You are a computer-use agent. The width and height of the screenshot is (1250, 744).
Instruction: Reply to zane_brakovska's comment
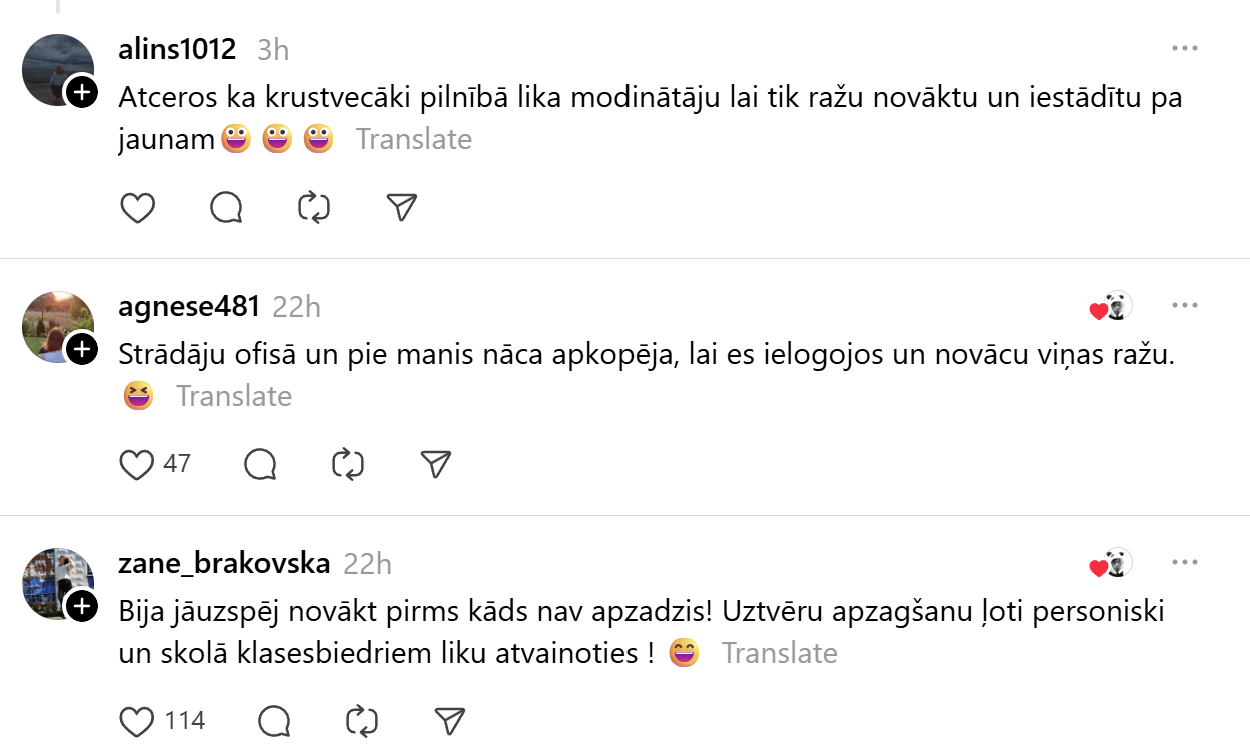[x=274, y=721]
